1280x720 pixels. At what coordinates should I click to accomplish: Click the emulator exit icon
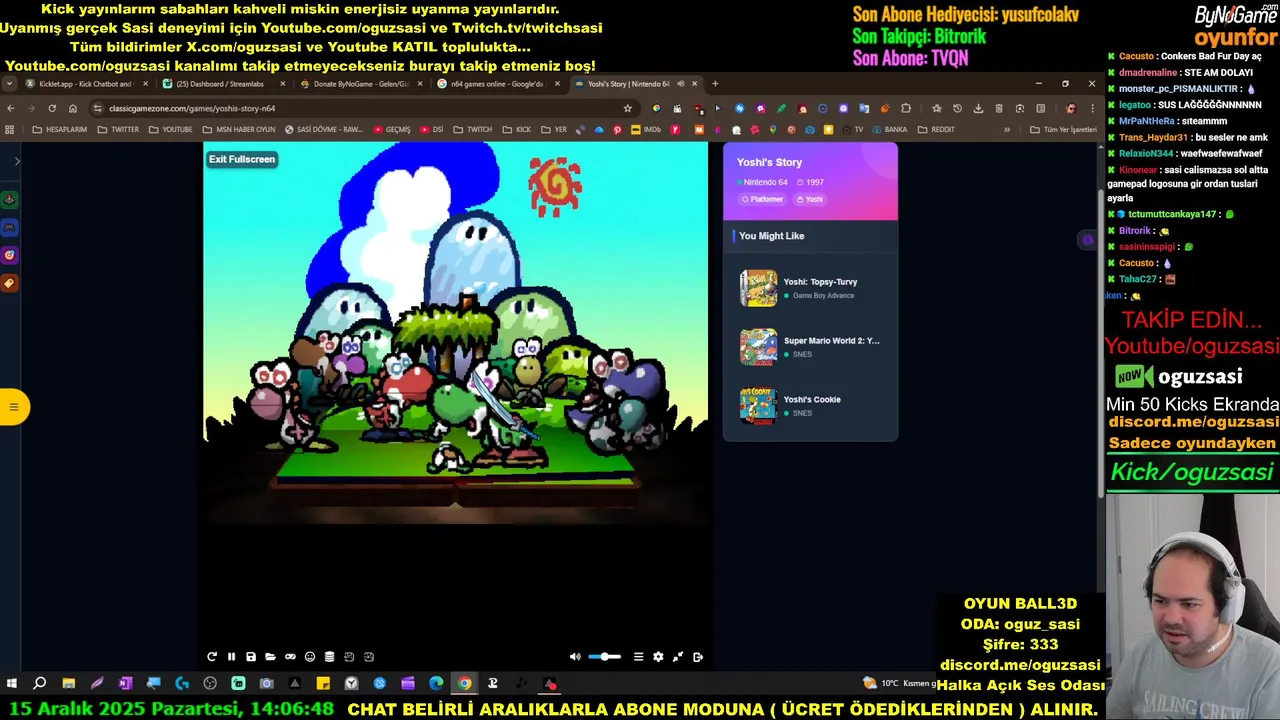[x=698, y=657]
